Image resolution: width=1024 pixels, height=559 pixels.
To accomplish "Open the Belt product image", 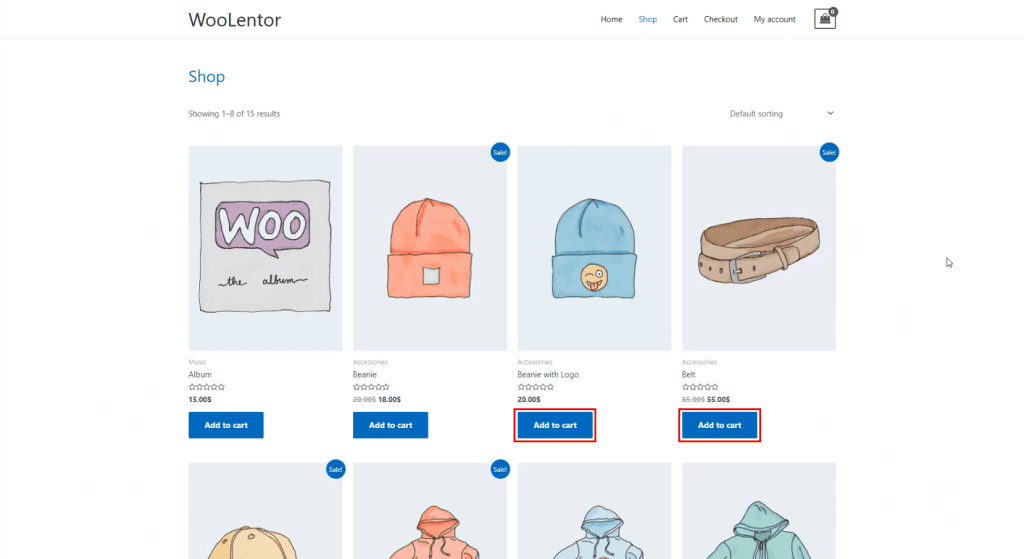I will click(x=759, y=248).
